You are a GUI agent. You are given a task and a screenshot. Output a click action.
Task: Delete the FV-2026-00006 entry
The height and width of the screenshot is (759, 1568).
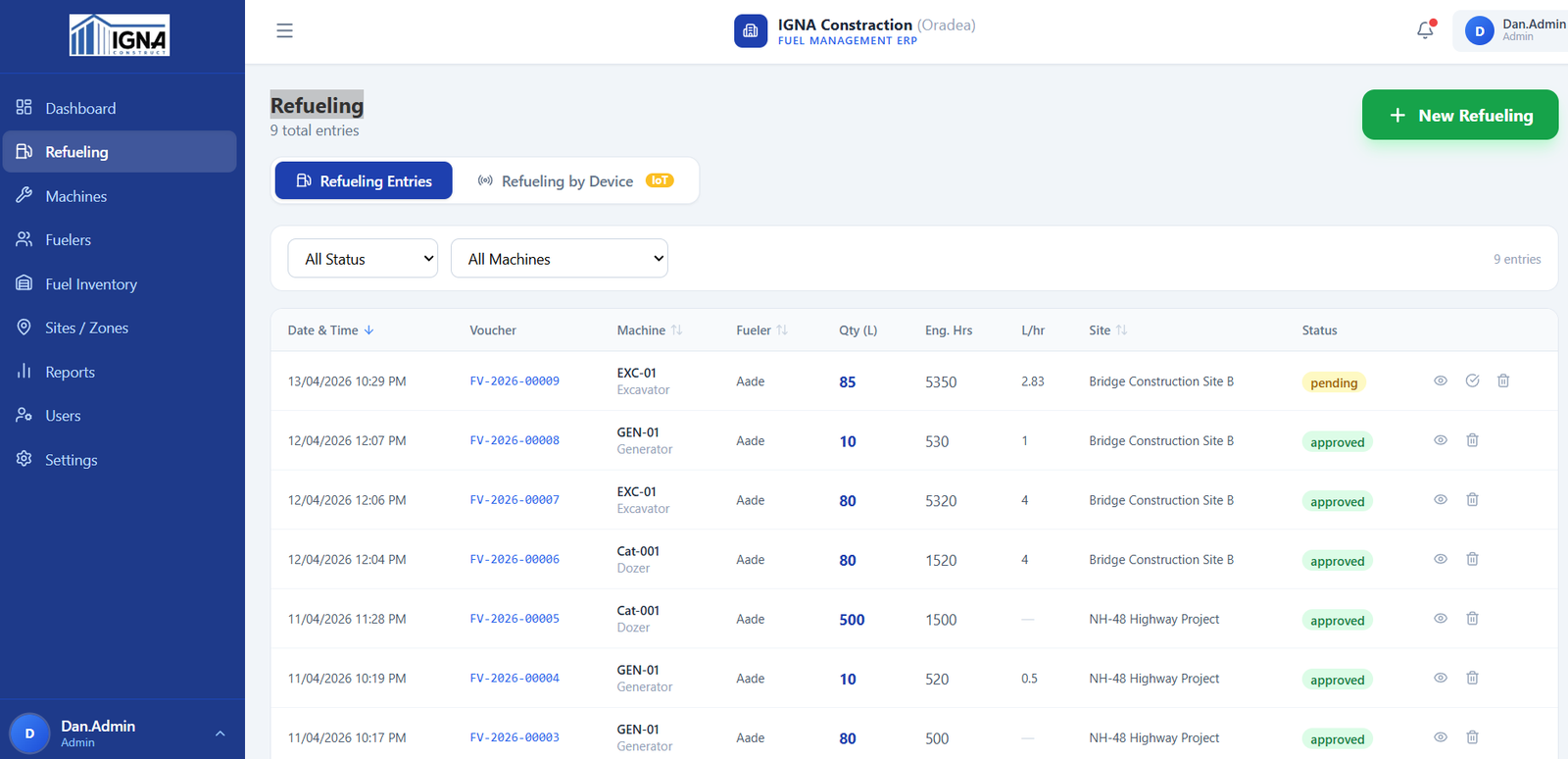pyautogui.click(x=1472, y=559)
